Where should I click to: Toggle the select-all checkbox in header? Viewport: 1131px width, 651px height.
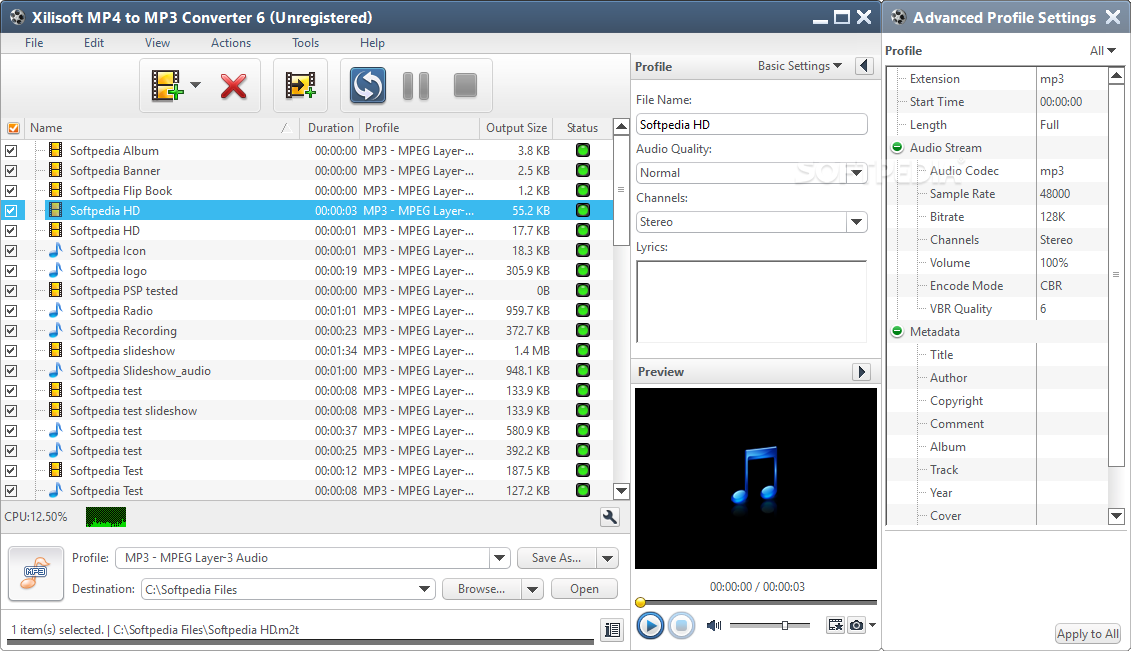tap(13, 128)
